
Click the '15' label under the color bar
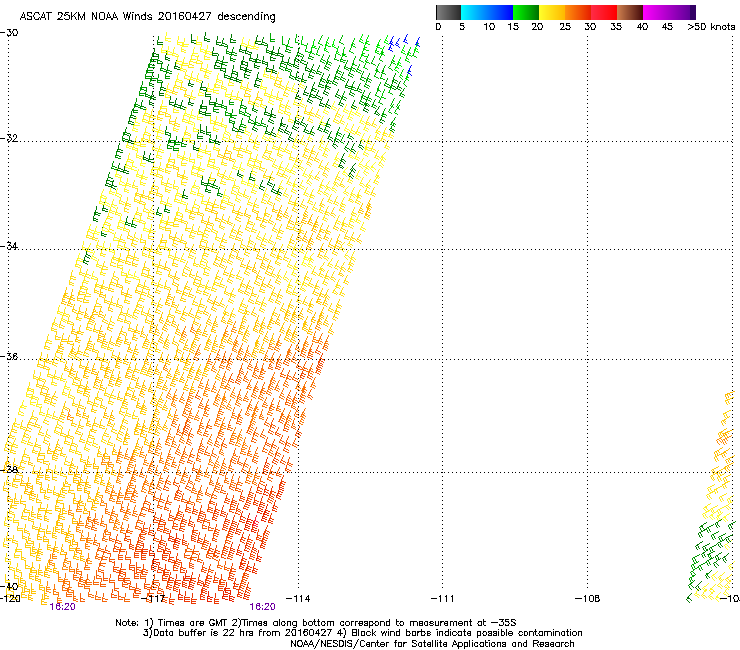513,27
